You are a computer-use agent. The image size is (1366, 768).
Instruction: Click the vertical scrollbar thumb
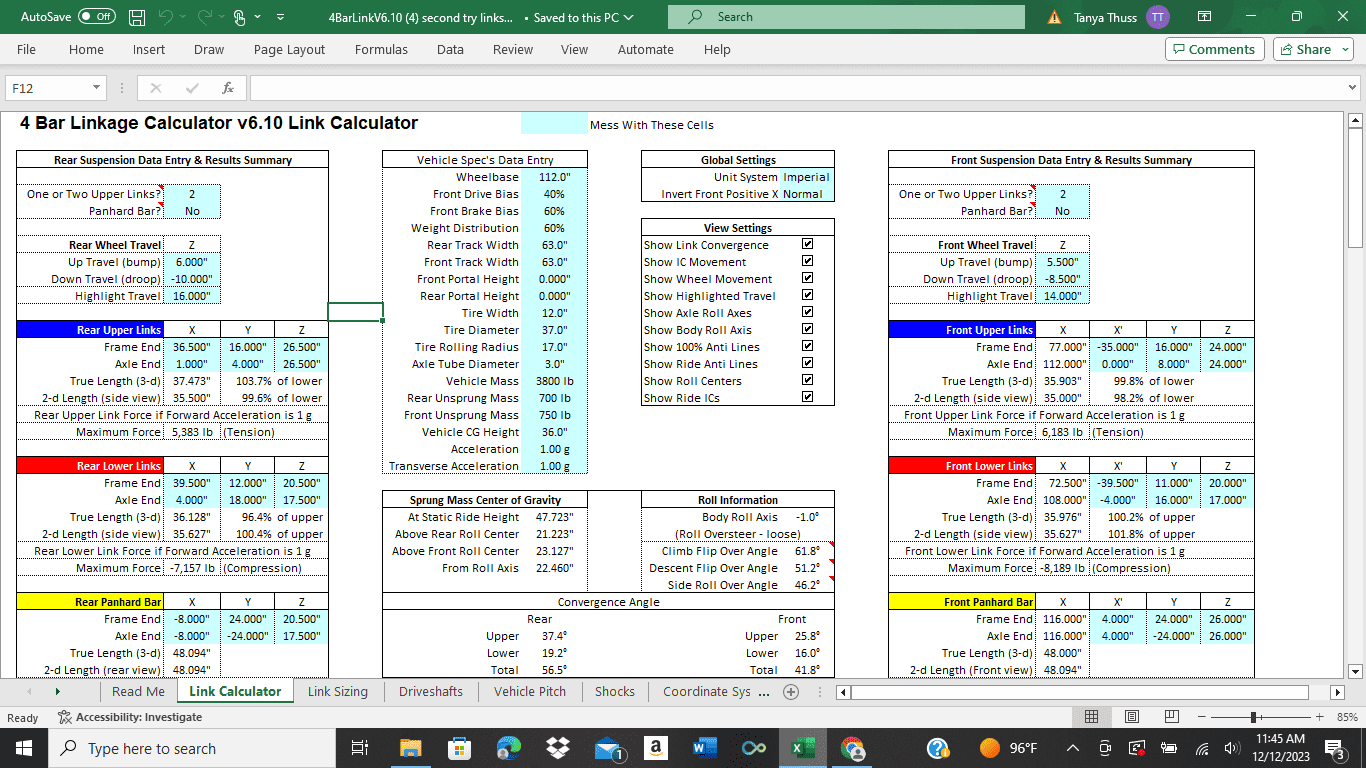tap(1356, 189)
